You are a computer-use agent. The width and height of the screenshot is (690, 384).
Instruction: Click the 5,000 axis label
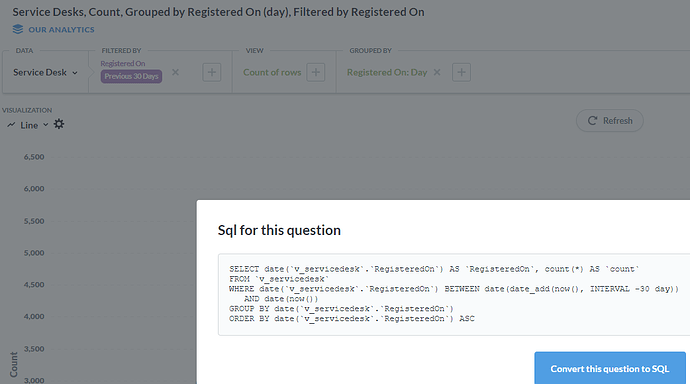(34, 253)
